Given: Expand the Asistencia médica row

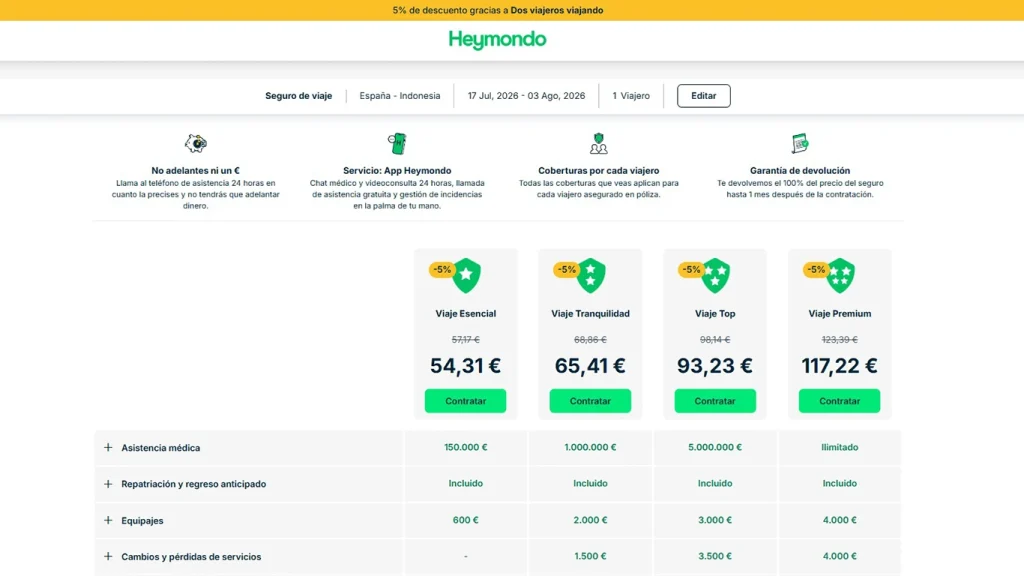Looking at the screenshot, I should coord(108,447).
